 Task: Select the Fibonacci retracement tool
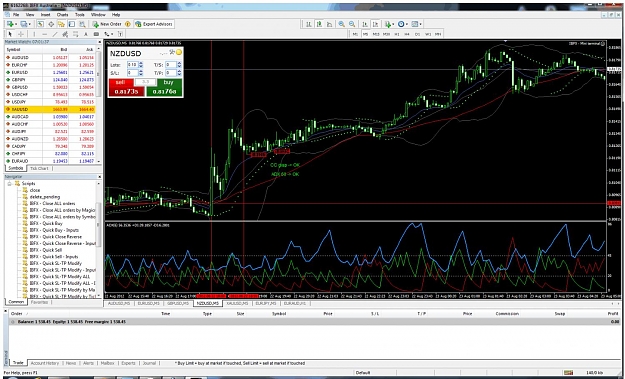(x=75, y=34)
